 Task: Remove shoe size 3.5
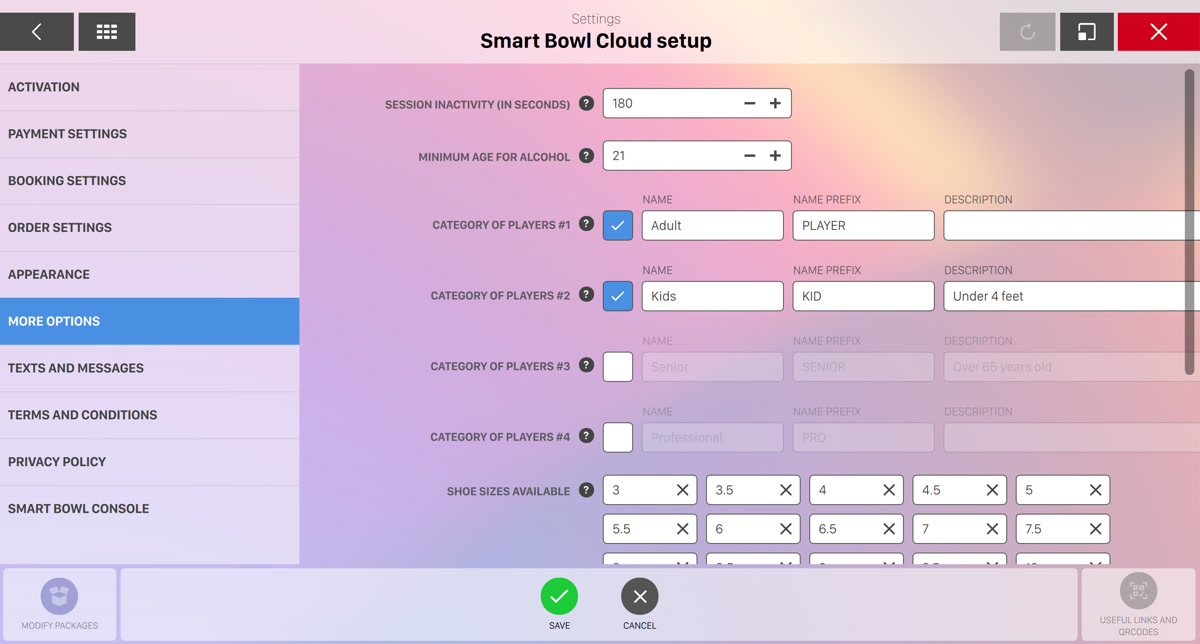click(785, 490)
